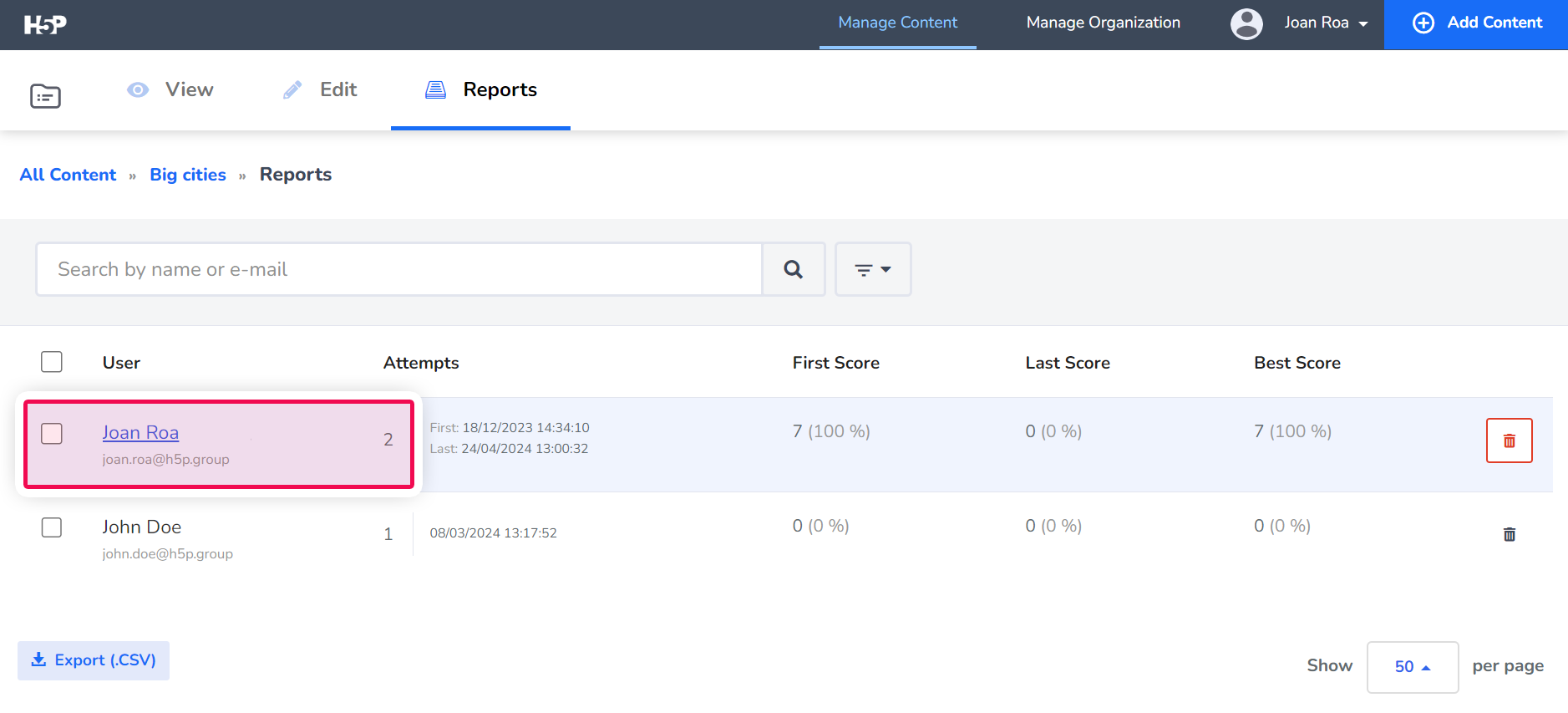1568x713 pixels.
Task: Click the First: 18/12/2023 14:34:10 timestamp
Action: tap(510, 428)
